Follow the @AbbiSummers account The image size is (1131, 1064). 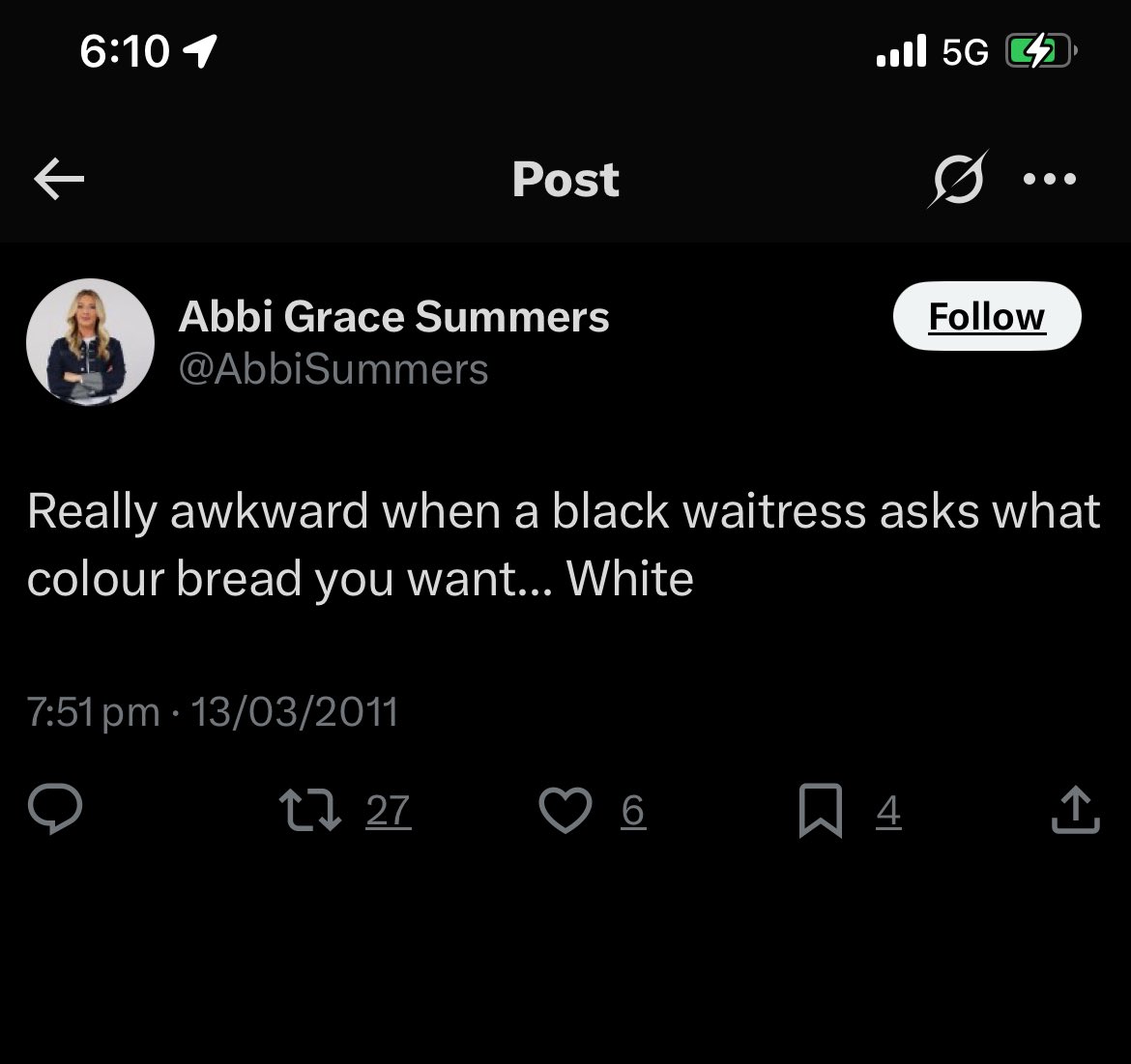point(987,316)
